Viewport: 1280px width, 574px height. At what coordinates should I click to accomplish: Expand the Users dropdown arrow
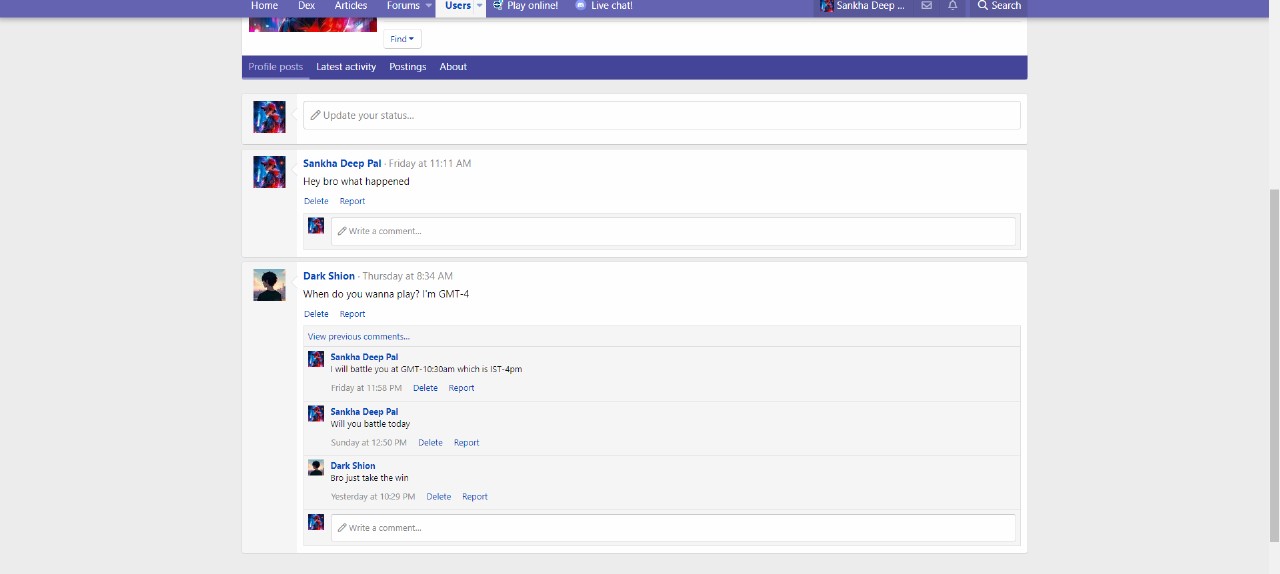(480, 6)
